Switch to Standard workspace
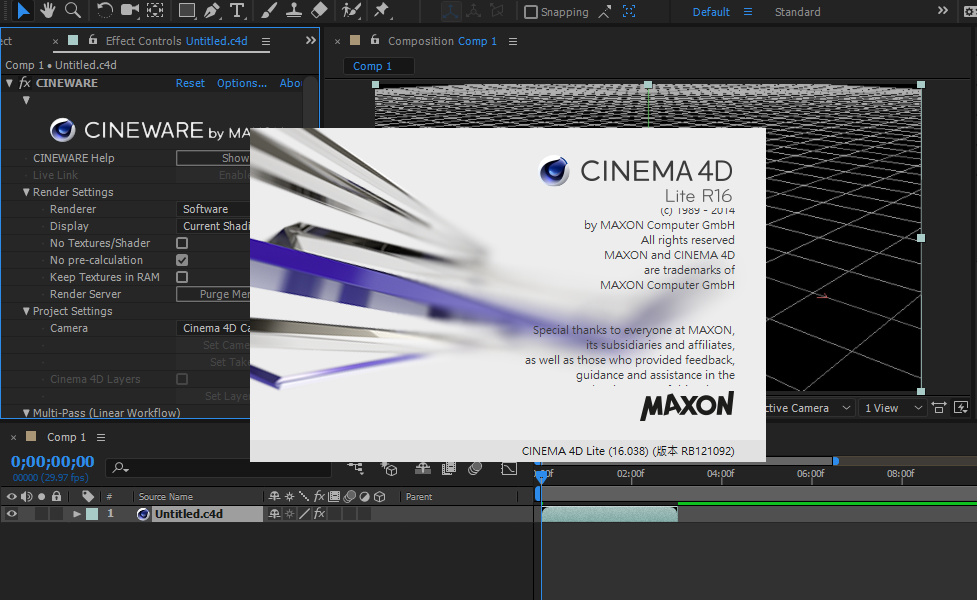Screen dimensions: 977x600 [797, 12]
